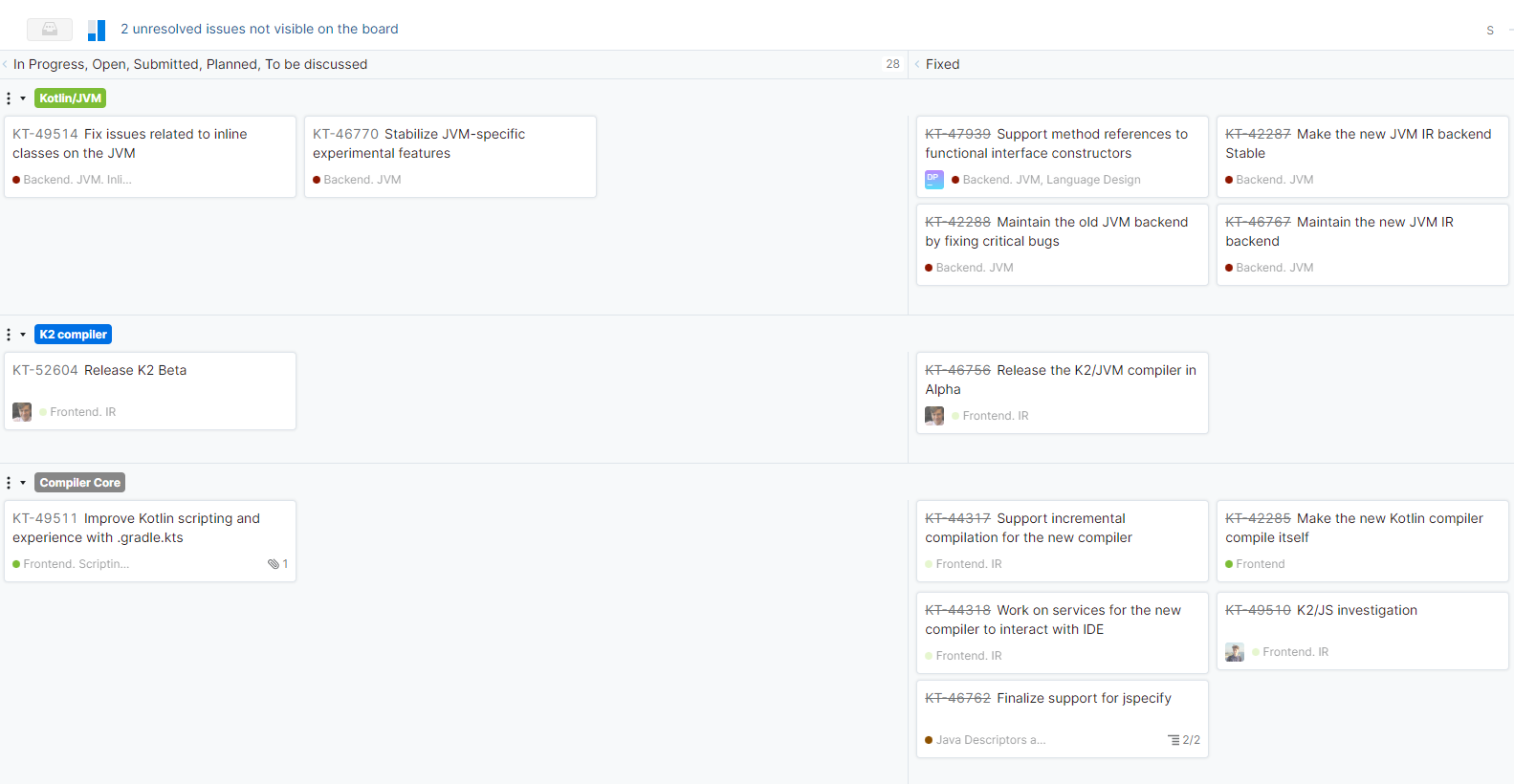Click the brown subsystem dot on KT-46762 card
The width and height of the screenshot is (1514, 784).
click(x=929, y=740)
